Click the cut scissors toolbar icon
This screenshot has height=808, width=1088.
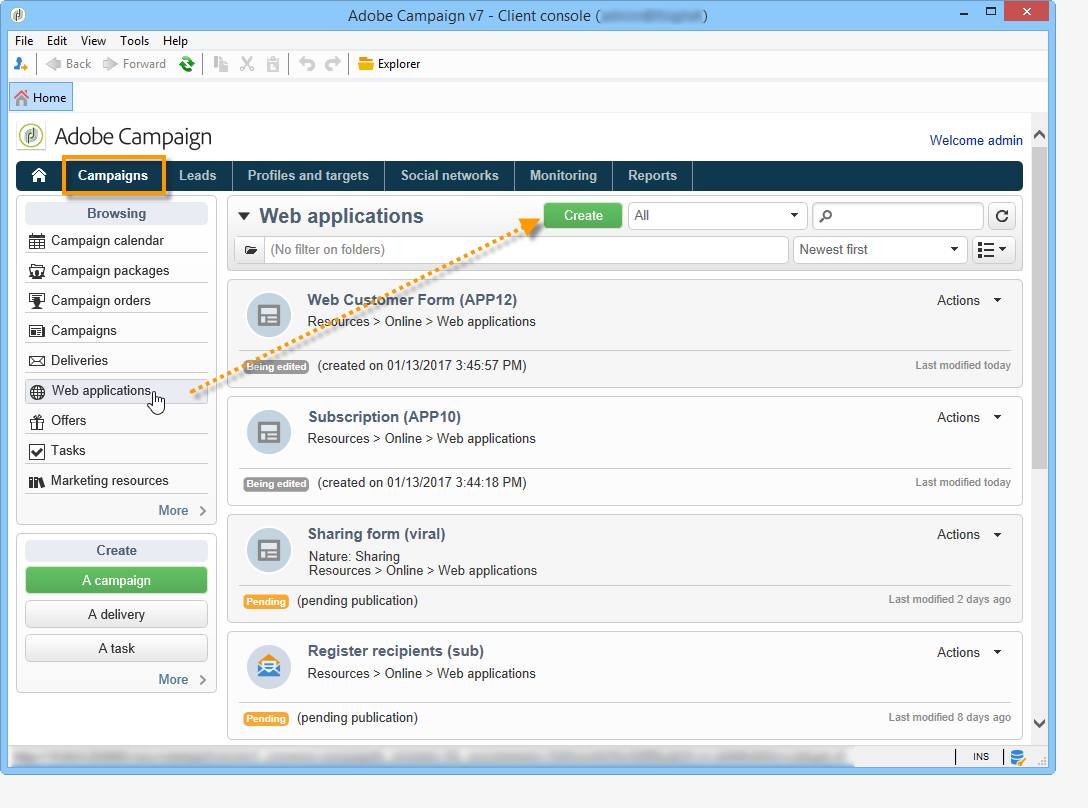point(246,64)
